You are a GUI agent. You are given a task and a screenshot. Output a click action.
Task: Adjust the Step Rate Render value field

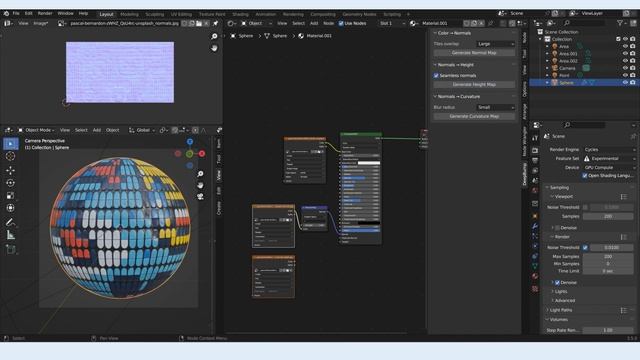click(609, 330)
